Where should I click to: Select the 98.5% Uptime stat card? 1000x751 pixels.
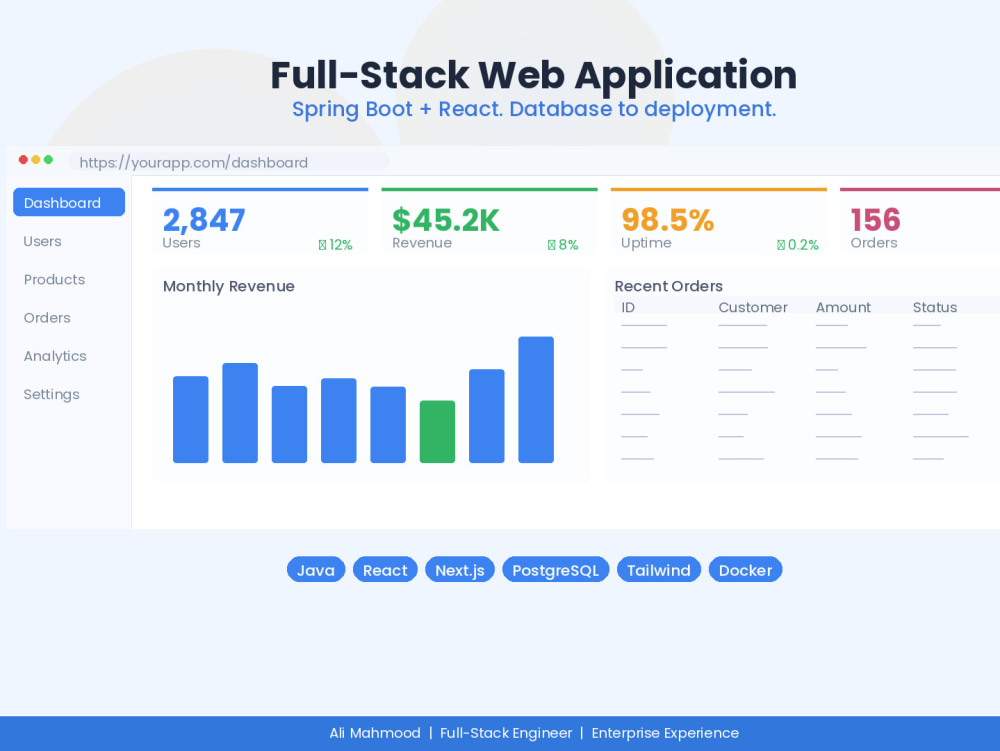point(719,221)
